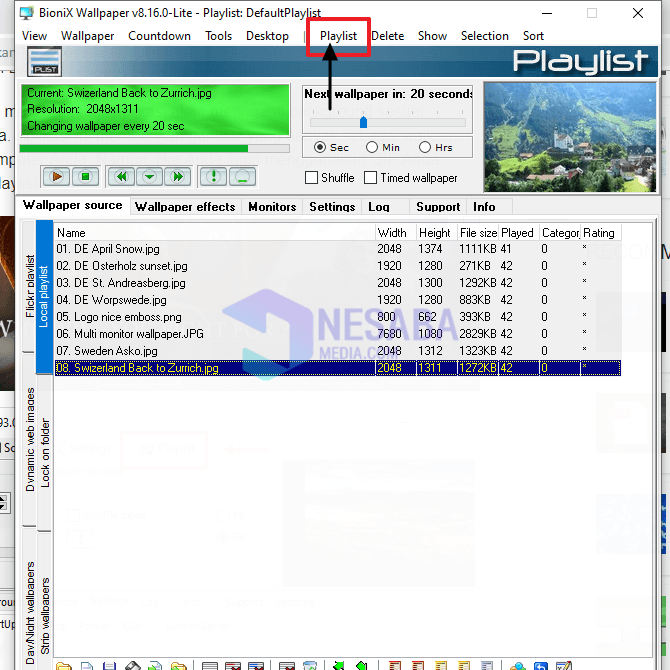Stop the wallpaper changer with green square button
This screenshot has height=670, width=670.
coord(85,176)
